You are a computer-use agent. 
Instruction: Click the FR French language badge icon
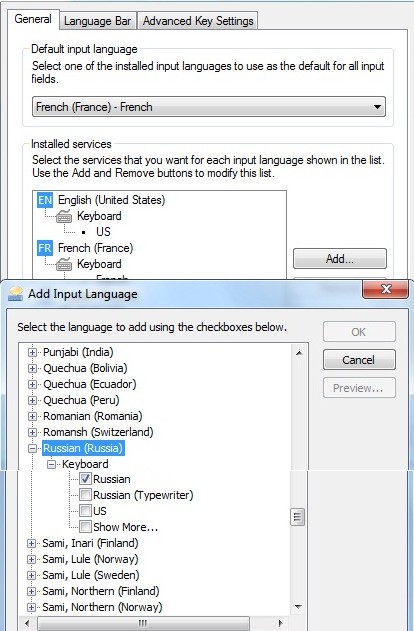45,248
